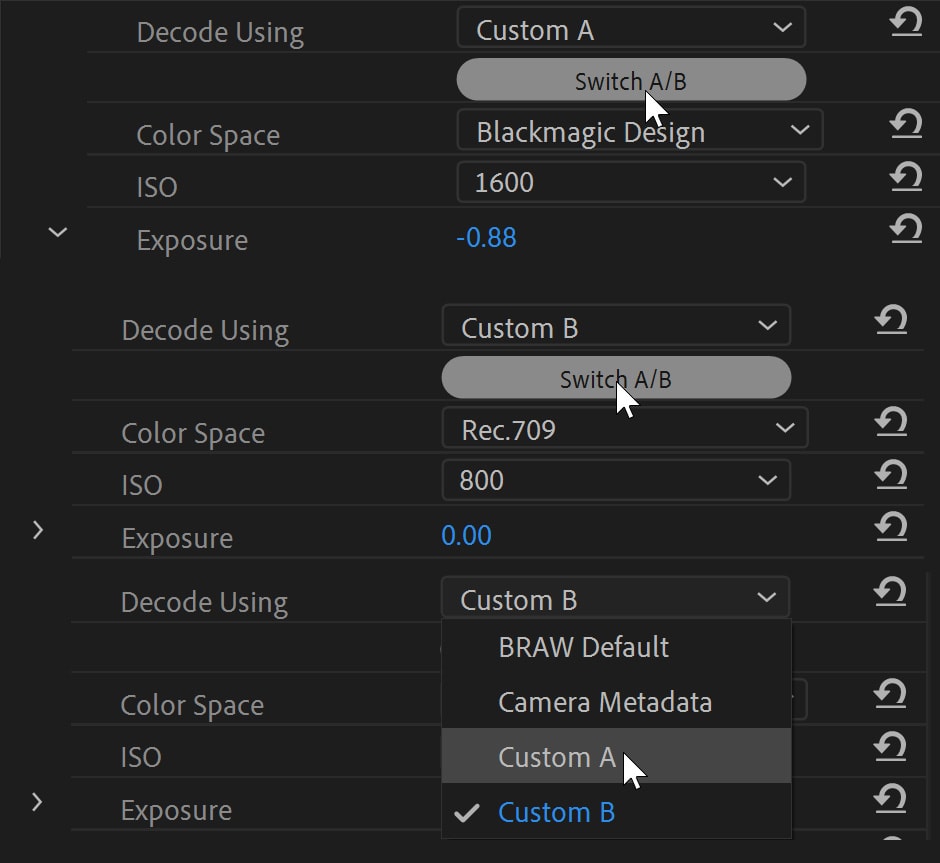Viewport: 940px width, 863px height.
Task: Expand the arrow beside Exposure 0.00
Action: [38, 530]
